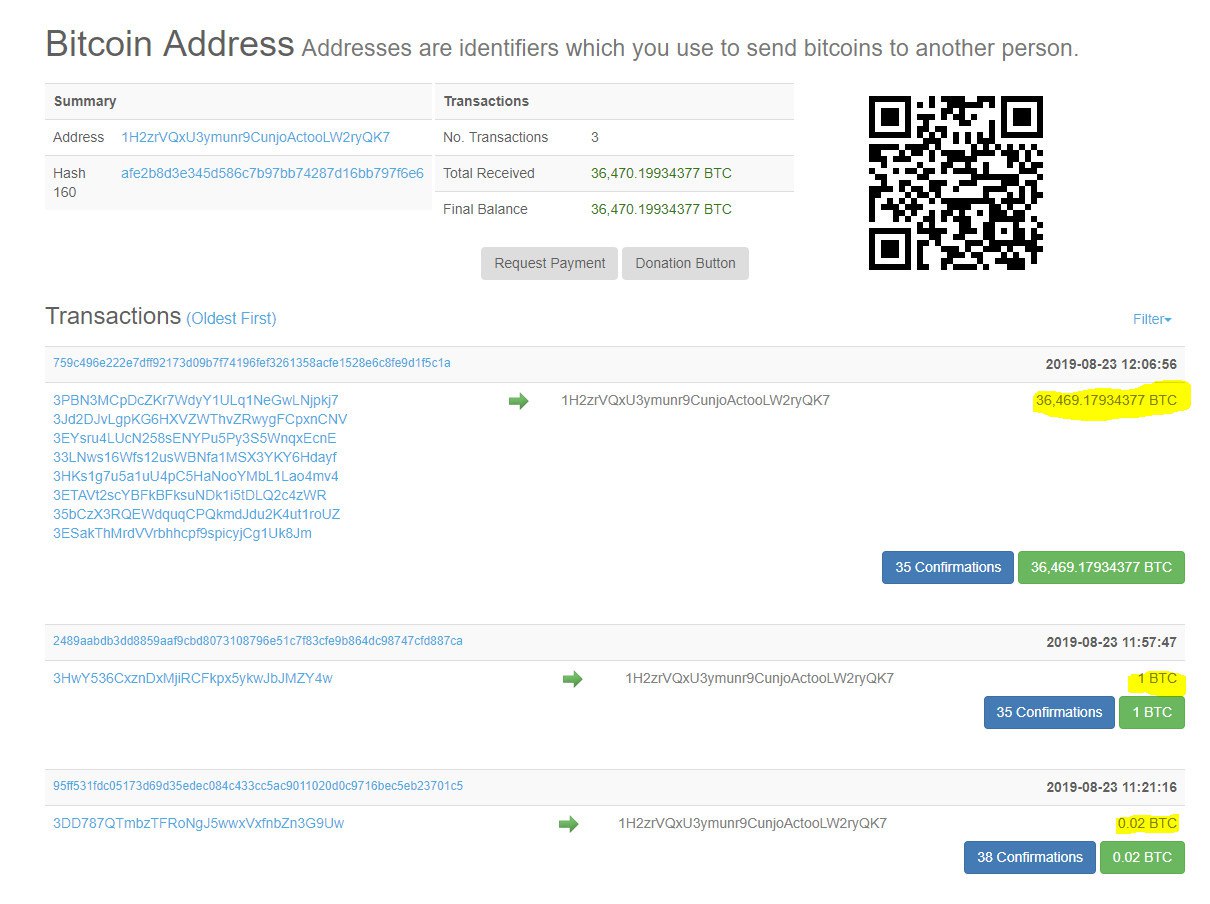The height and width of the screenshot is (904, 1210).
Task: Click the green arrow in the 0.02 BTC transaction
Action: pos(568,824)
